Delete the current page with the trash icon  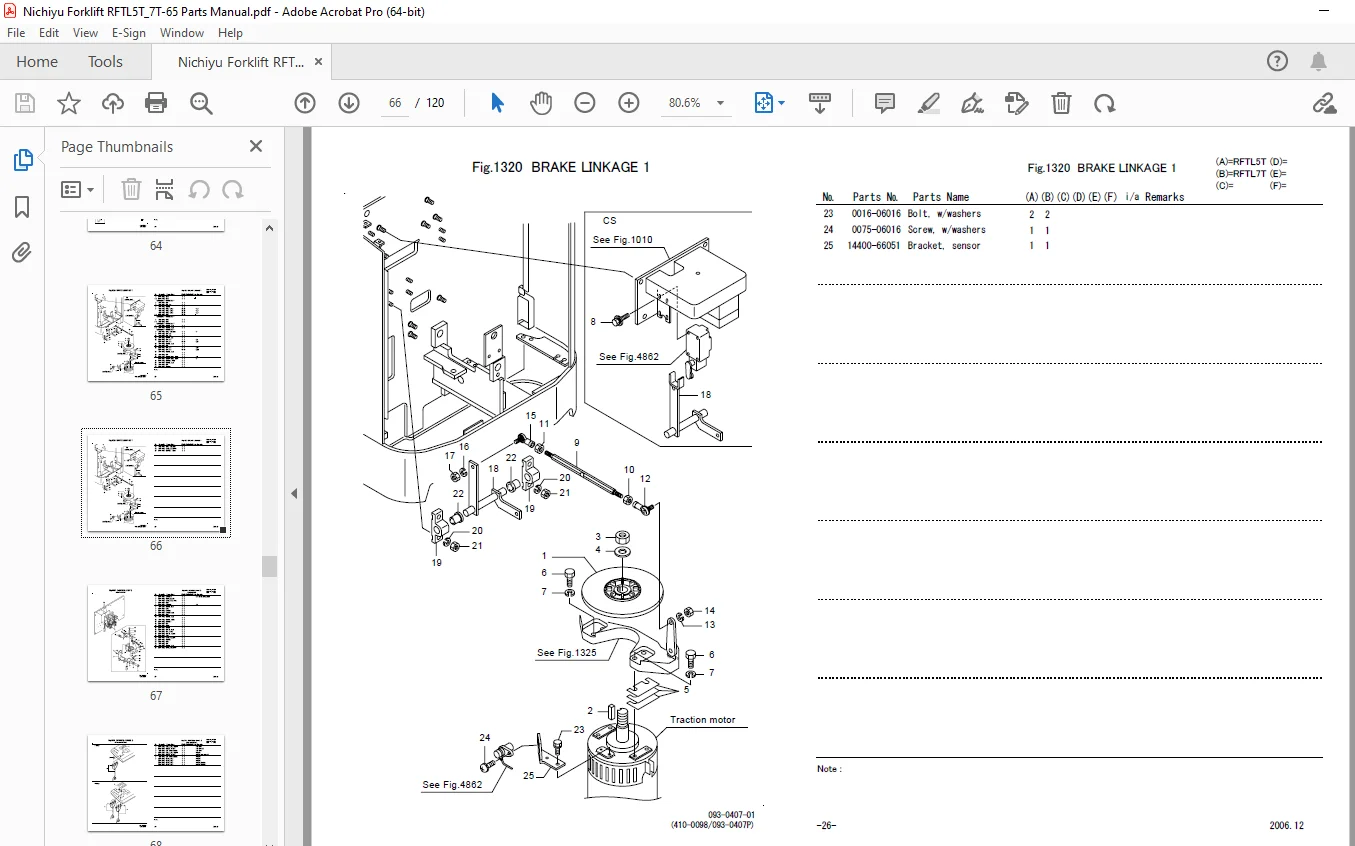tap(1061, 103)
